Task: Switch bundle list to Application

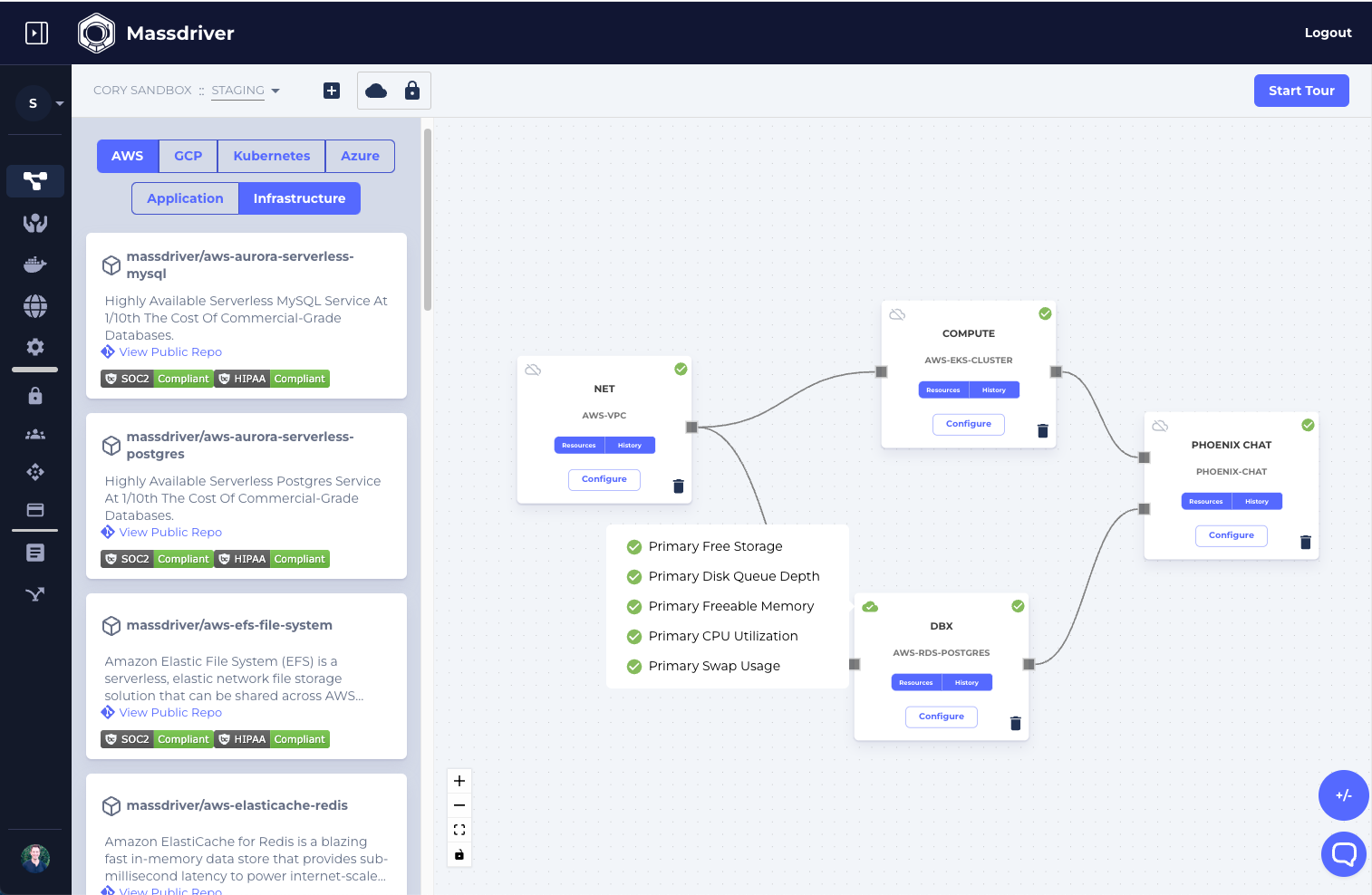Action: pos(185,198)
